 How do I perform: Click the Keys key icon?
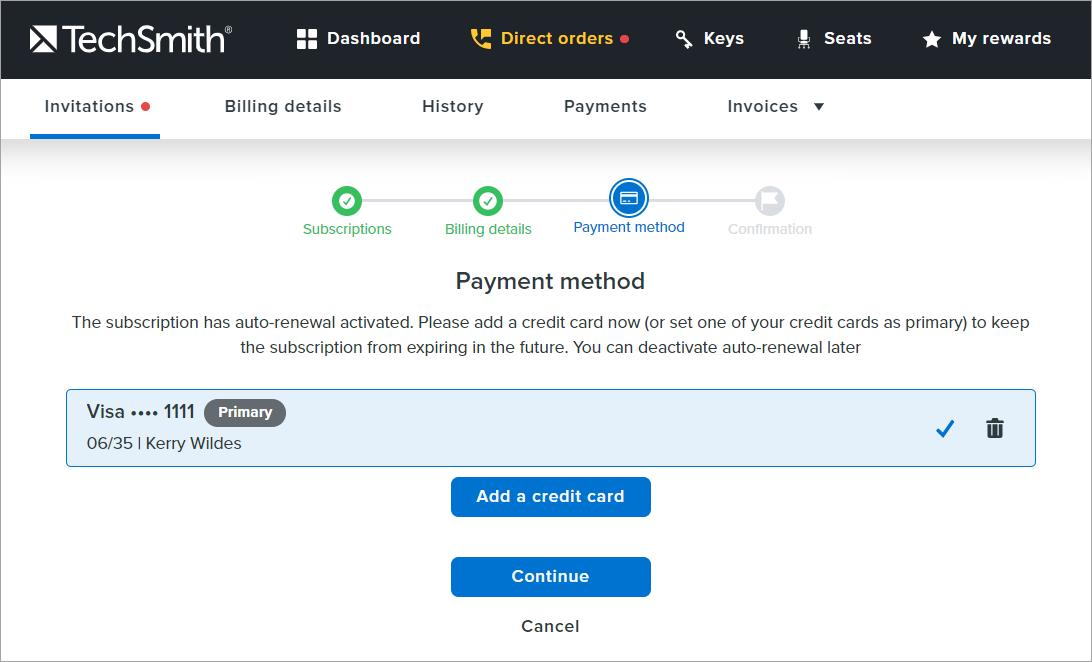tap(684, 39)
